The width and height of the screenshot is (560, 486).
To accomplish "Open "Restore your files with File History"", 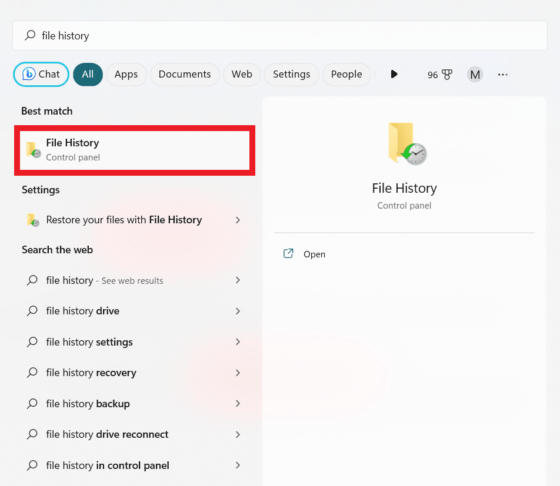I will click(124, 220).
